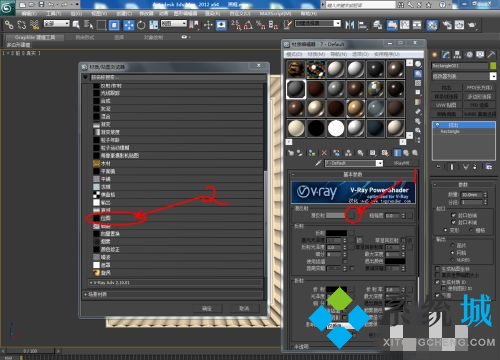
Task: Click the Render Production teapot icon
Action: pyautogui.click(x=472, y=25)
